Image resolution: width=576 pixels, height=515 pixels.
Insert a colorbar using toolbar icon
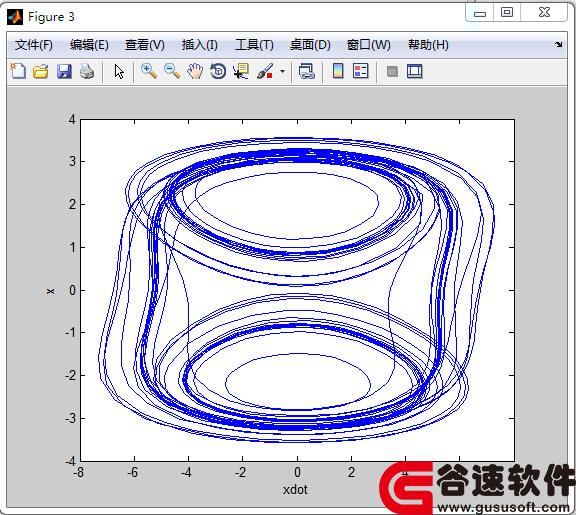click(338, 71)
